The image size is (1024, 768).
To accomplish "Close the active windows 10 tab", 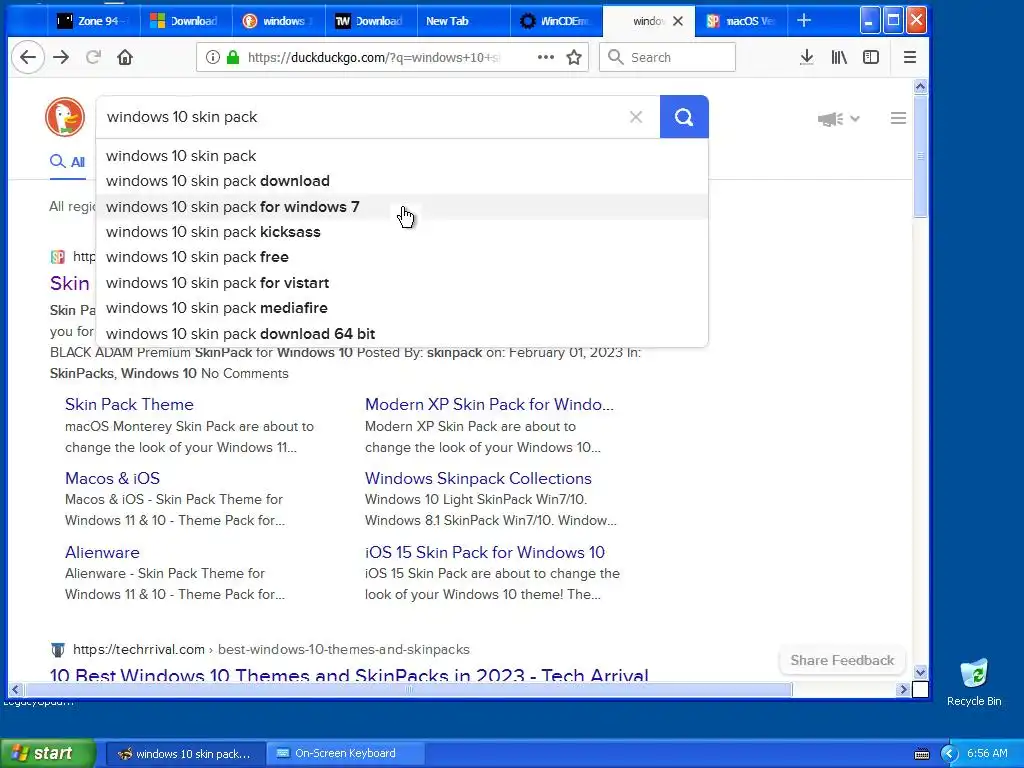I will pyautogui.click(x=678, y=21).
